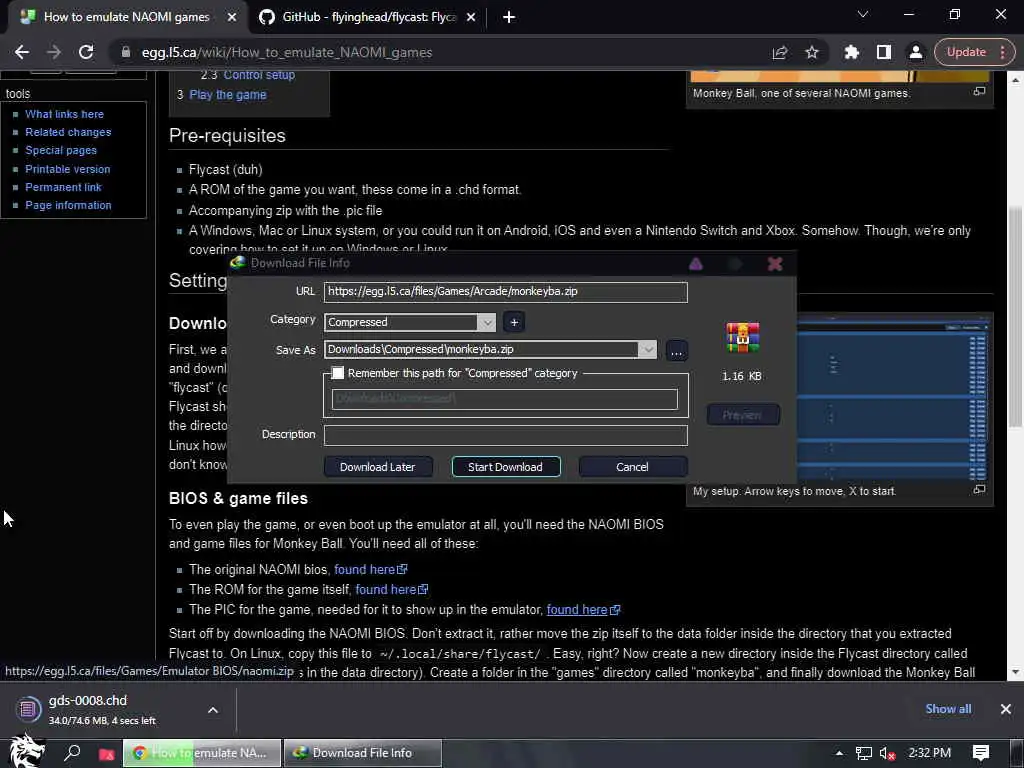Go back to previous page in Chrome
1024x768 pixels.
[x=22, y=52]
